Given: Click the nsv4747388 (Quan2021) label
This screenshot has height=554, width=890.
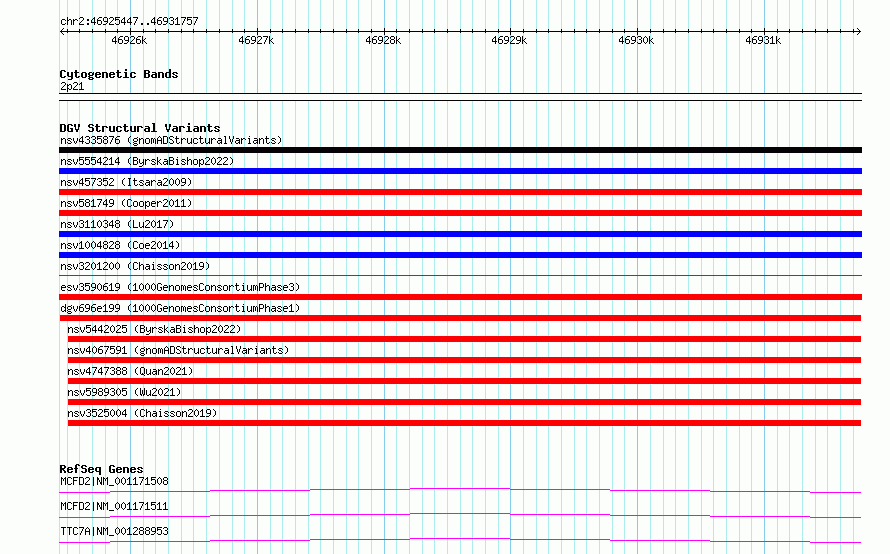Looking at the screenshot, I should [x=130, y=371].
